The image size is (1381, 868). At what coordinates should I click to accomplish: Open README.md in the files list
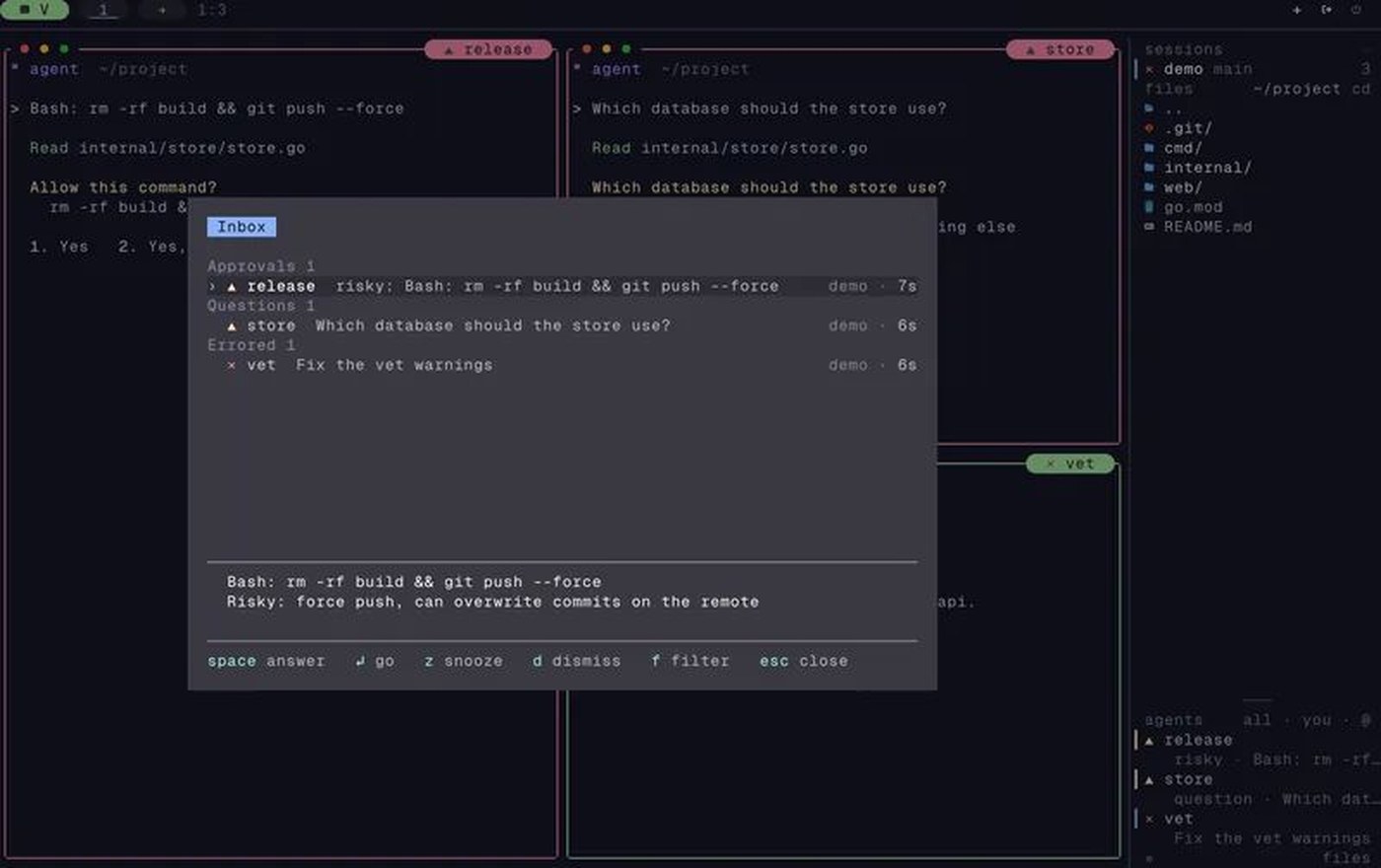1207,227
